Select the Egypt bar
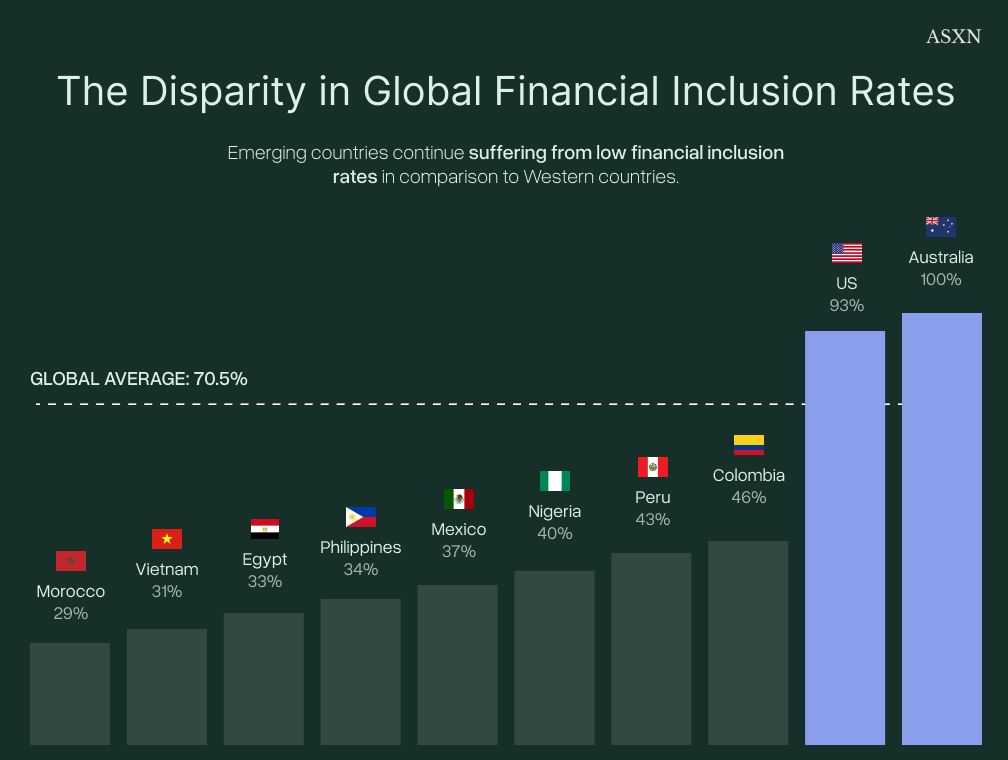Screen dimensions: 1008x760 point(264,679)
